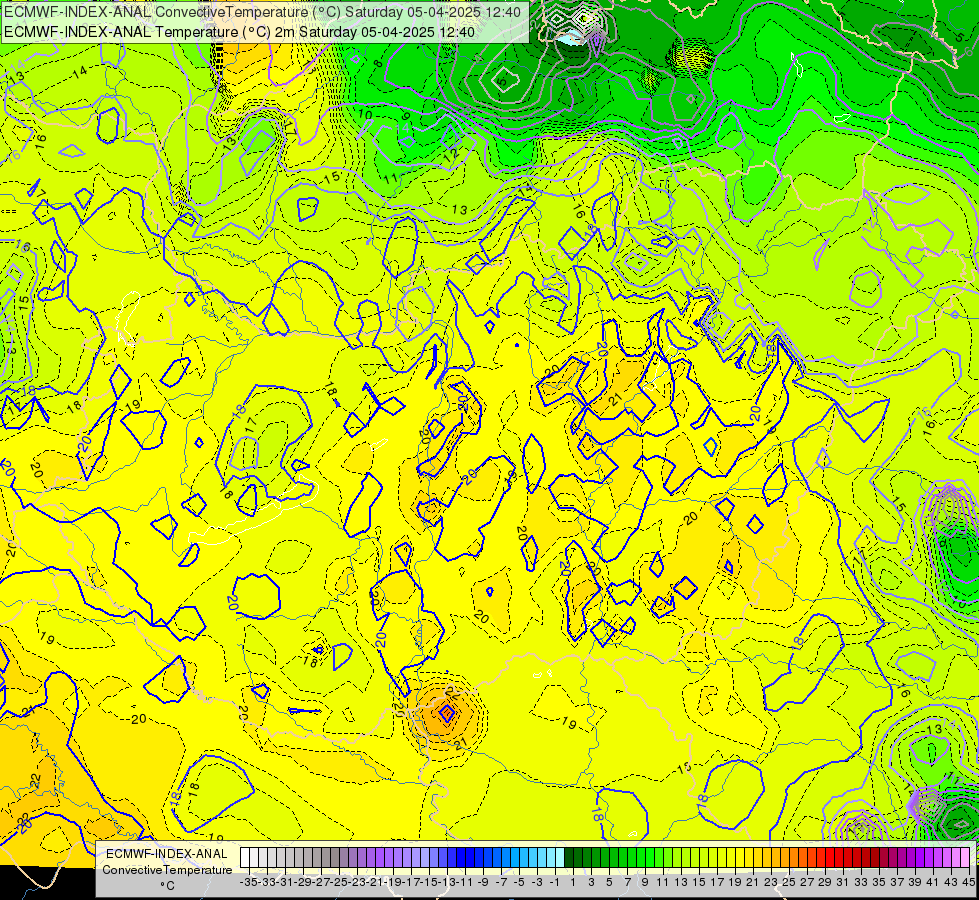Click the contour label 8 in the green area

[x=378, y=63]
